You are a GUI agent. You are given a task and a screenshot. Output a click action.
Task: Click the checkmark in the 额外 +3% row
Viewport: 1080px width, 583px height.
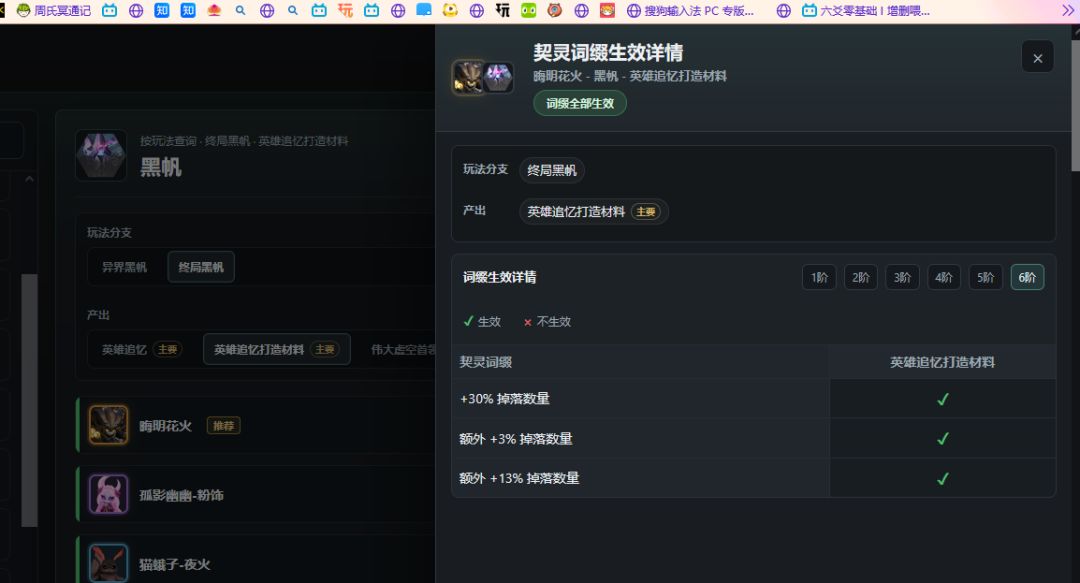[943, 438]
